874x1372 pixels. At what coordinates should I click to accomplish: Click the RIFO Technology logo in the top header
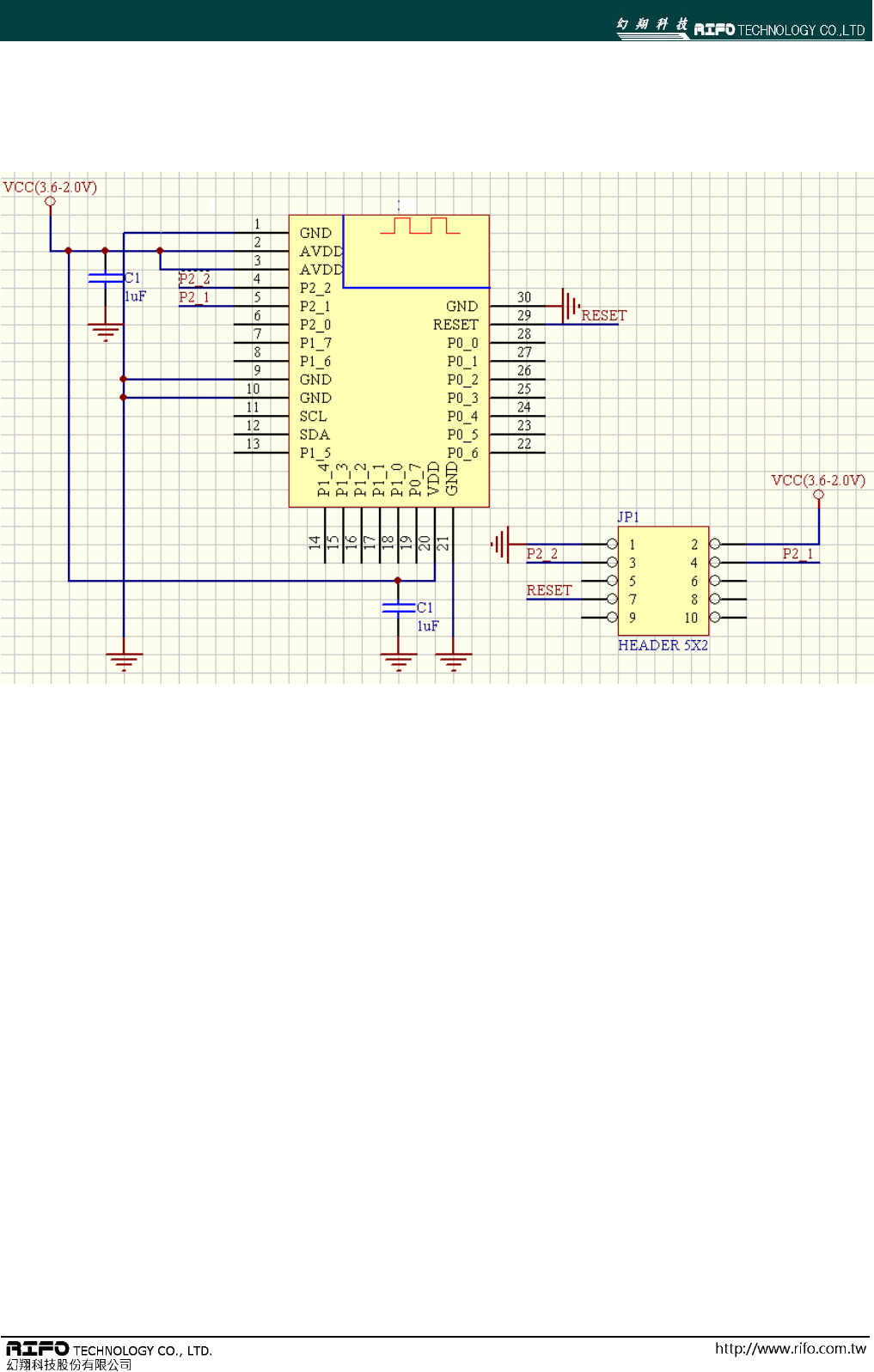pyautogui.click(x=740, y=28)
